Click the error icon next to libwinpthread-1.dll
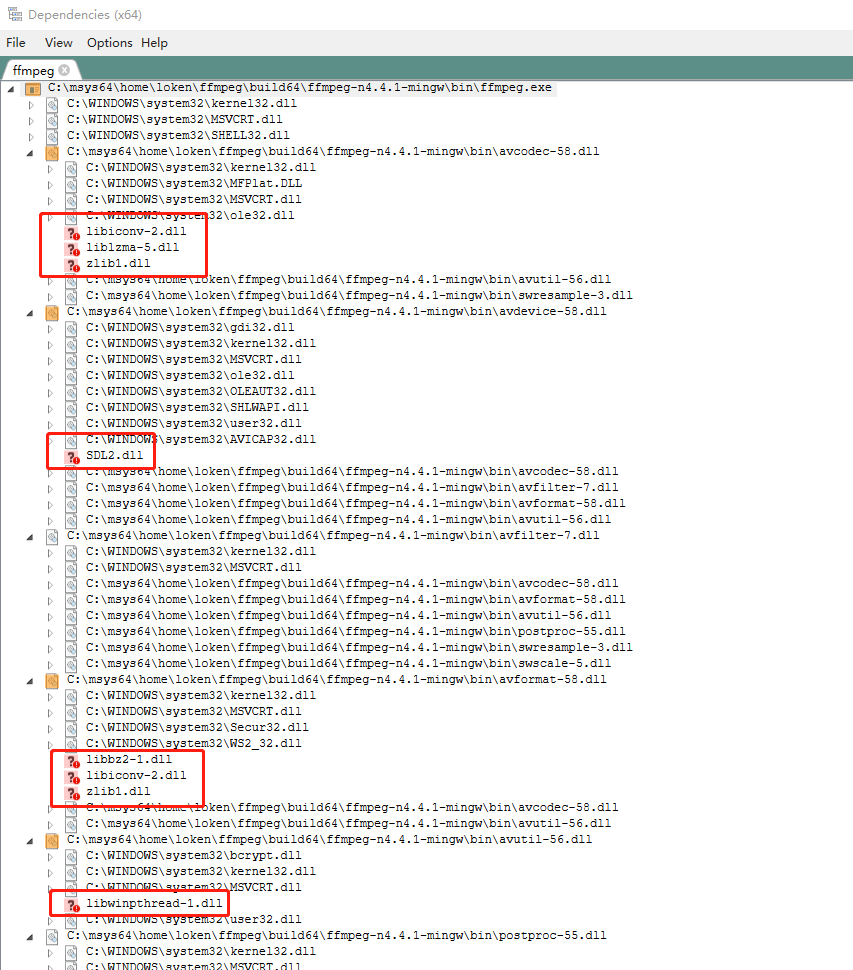This screenshot has width=853, height=970. coord(72,904)
